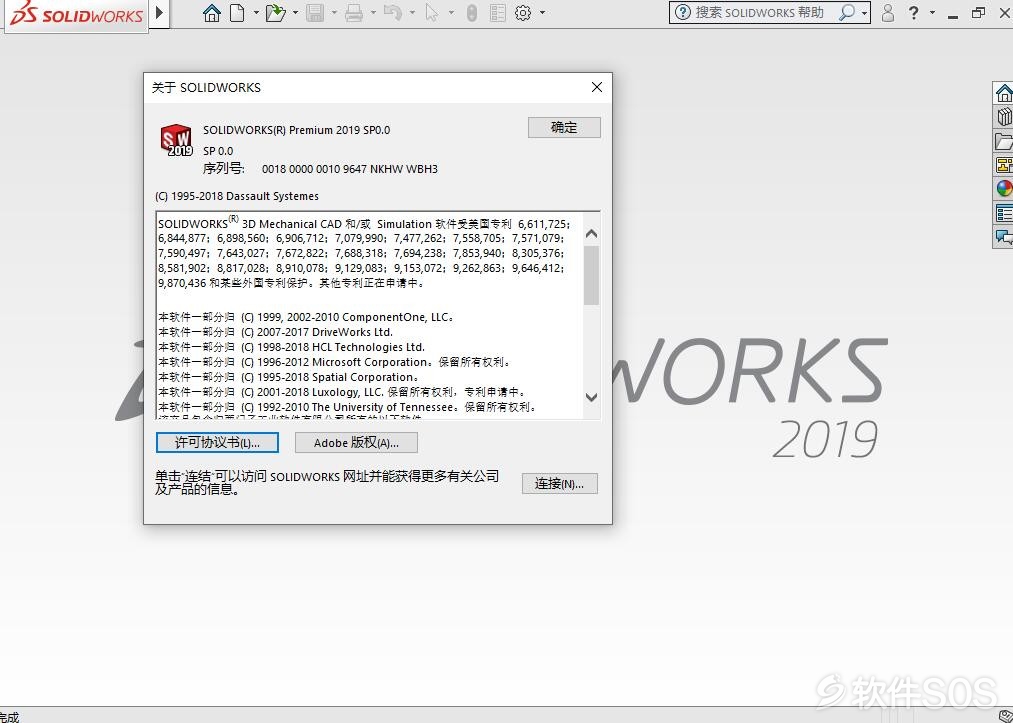This screenshot has height=723, width=1013.
Task: Open SOLIDWORKS Resources task pane home icon
Action: coord(1003,93)
